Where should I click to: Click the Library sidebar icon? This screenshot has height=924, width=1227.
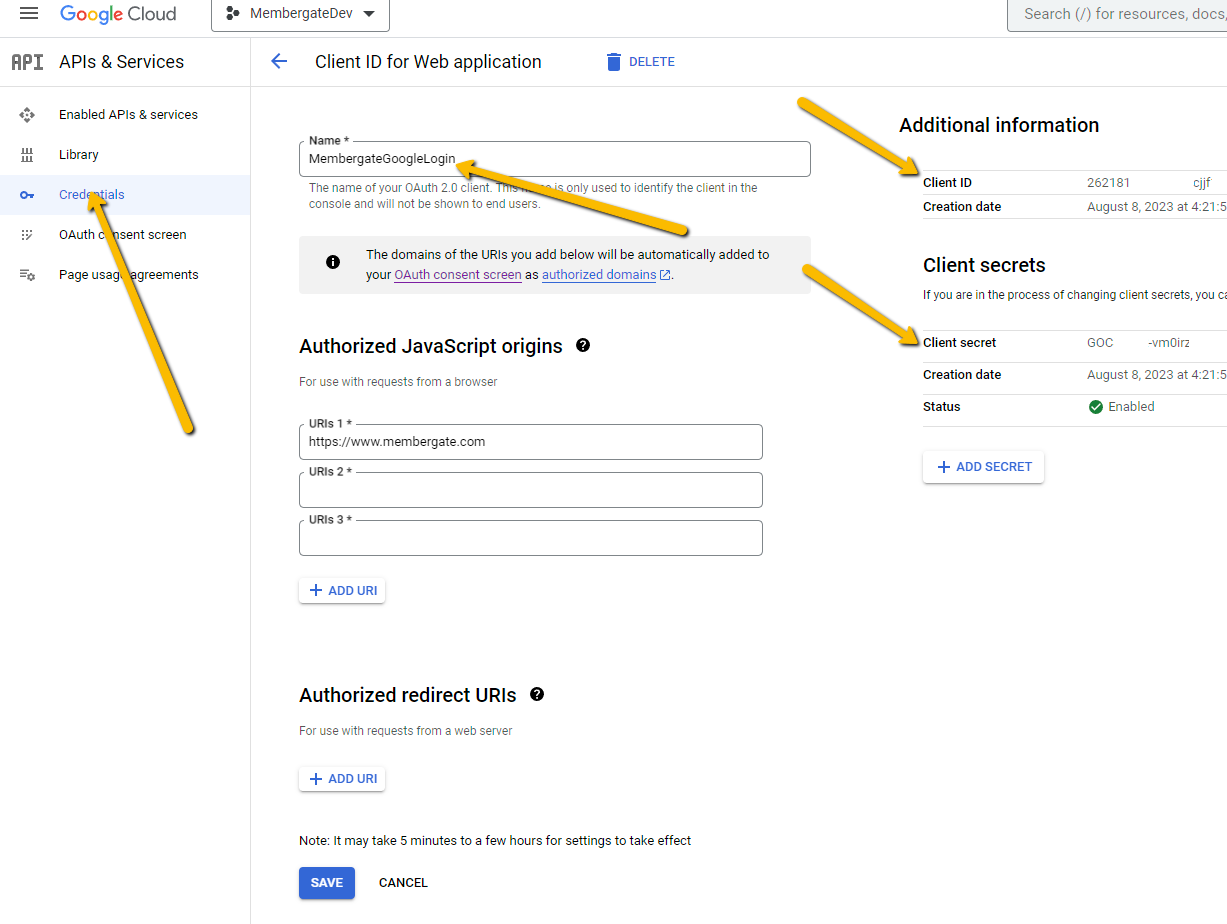(27, 155)
